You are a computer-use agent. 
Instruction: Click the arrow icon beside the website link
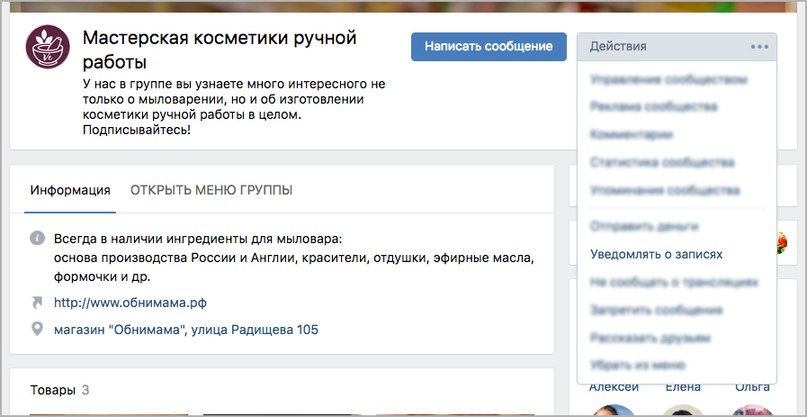point(37,303)
